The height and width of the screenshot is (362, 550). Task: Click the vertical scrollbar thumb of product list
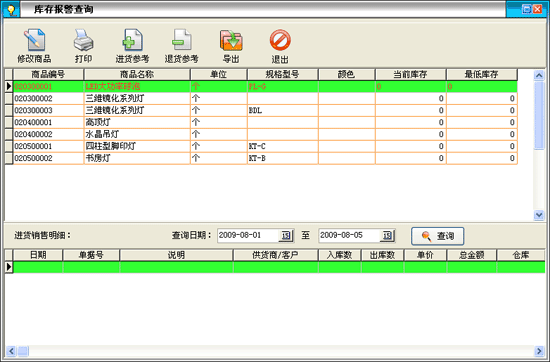(539, 116)
